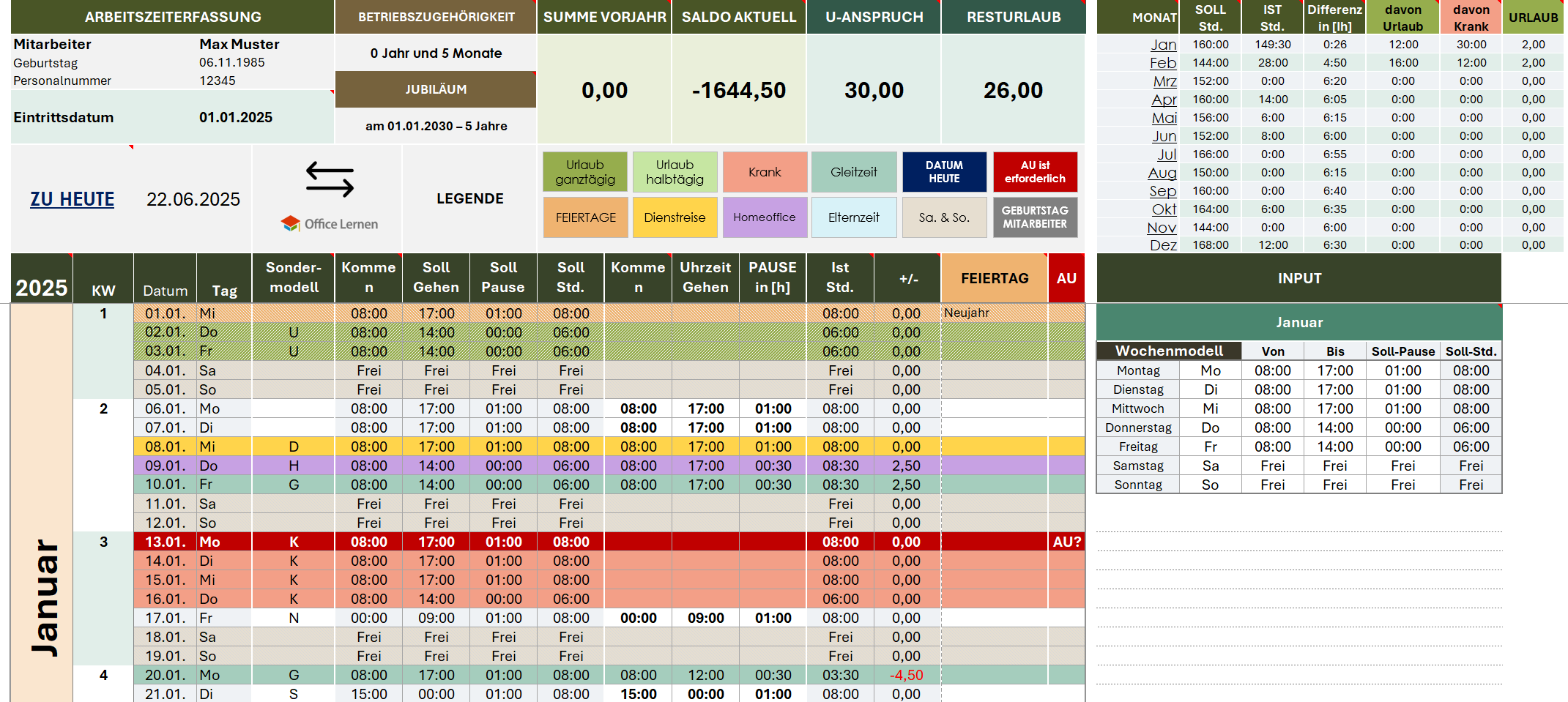
Task: Open the ZU HEUTE link
Action: coord(72,199)
